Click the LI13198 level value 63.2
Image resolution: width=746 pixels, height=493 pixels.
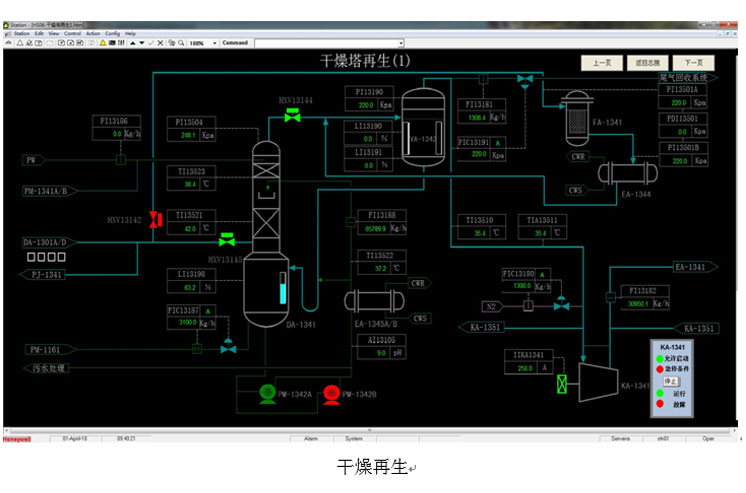tap(190, 287)
